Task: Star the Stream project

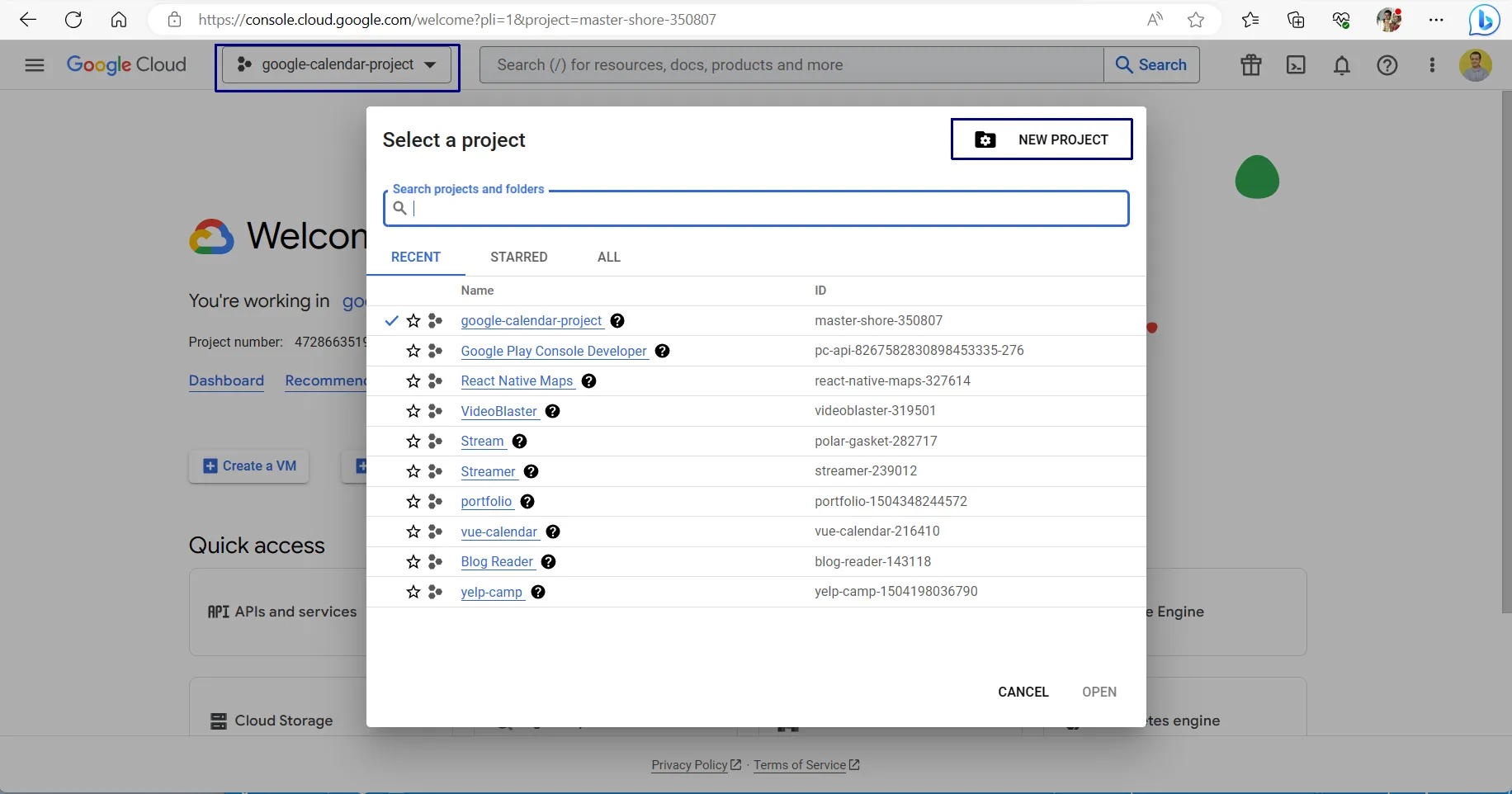Action: pos(413,442)
